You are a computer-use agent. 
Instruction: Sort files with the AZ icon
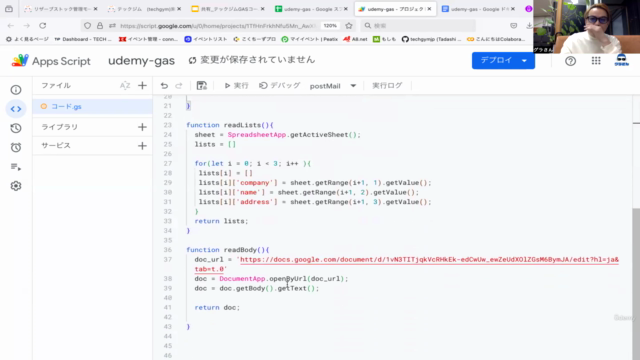click(125, 86)
